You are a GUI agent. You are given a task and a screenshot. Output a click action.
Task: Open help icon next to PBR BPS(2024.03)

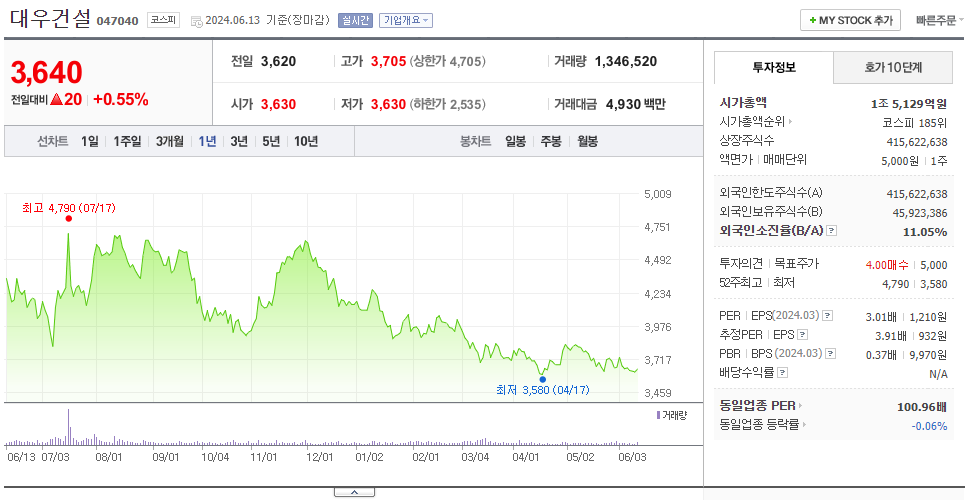[831, 354]
